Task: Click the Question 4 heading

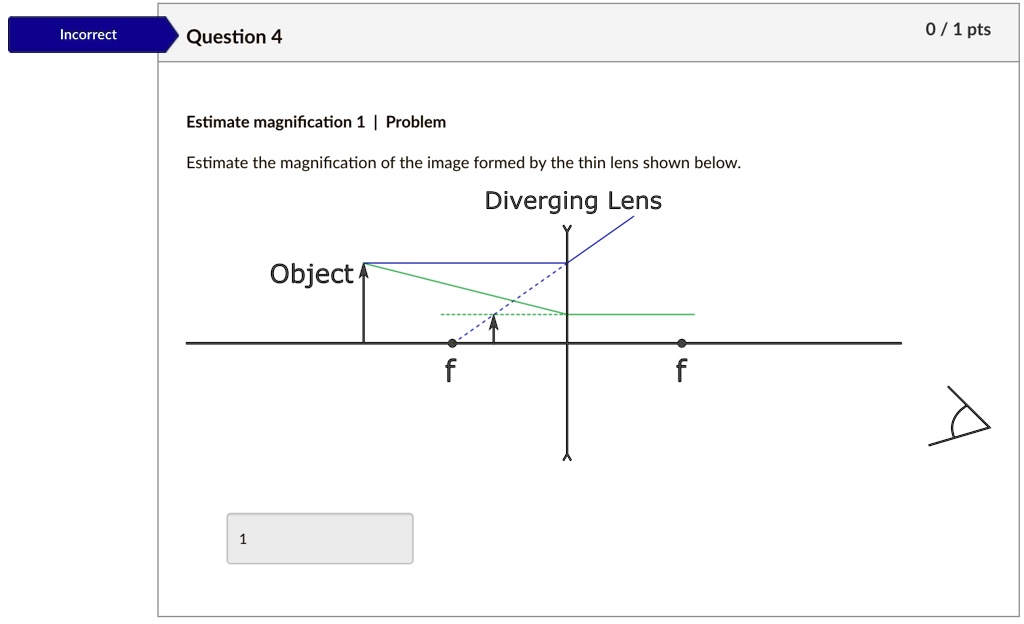Action: pyautogui.click(x=235, y=37)
